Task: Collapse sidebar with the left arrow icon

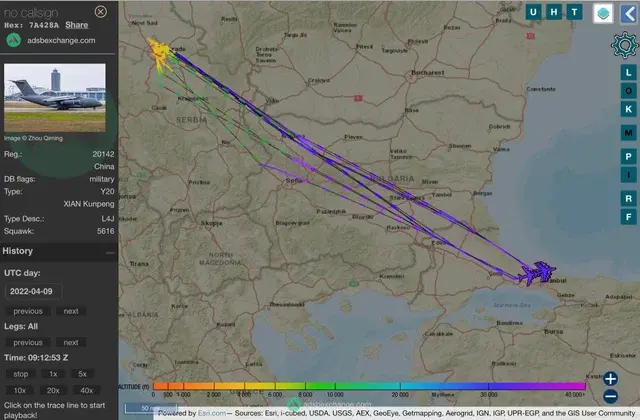Action: 629,13
